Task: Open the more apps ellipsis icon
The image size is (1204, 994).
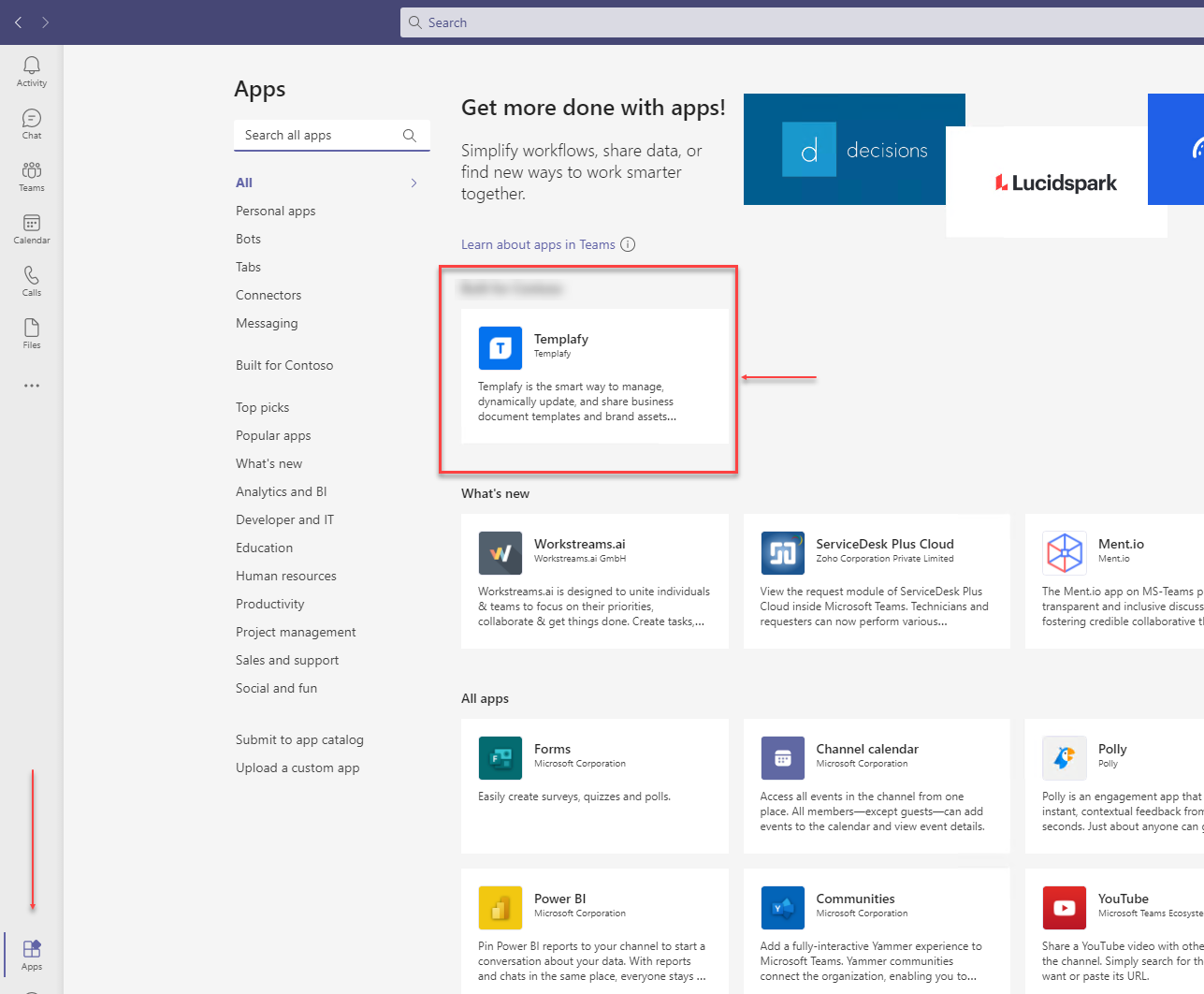Action: [32, 386]
